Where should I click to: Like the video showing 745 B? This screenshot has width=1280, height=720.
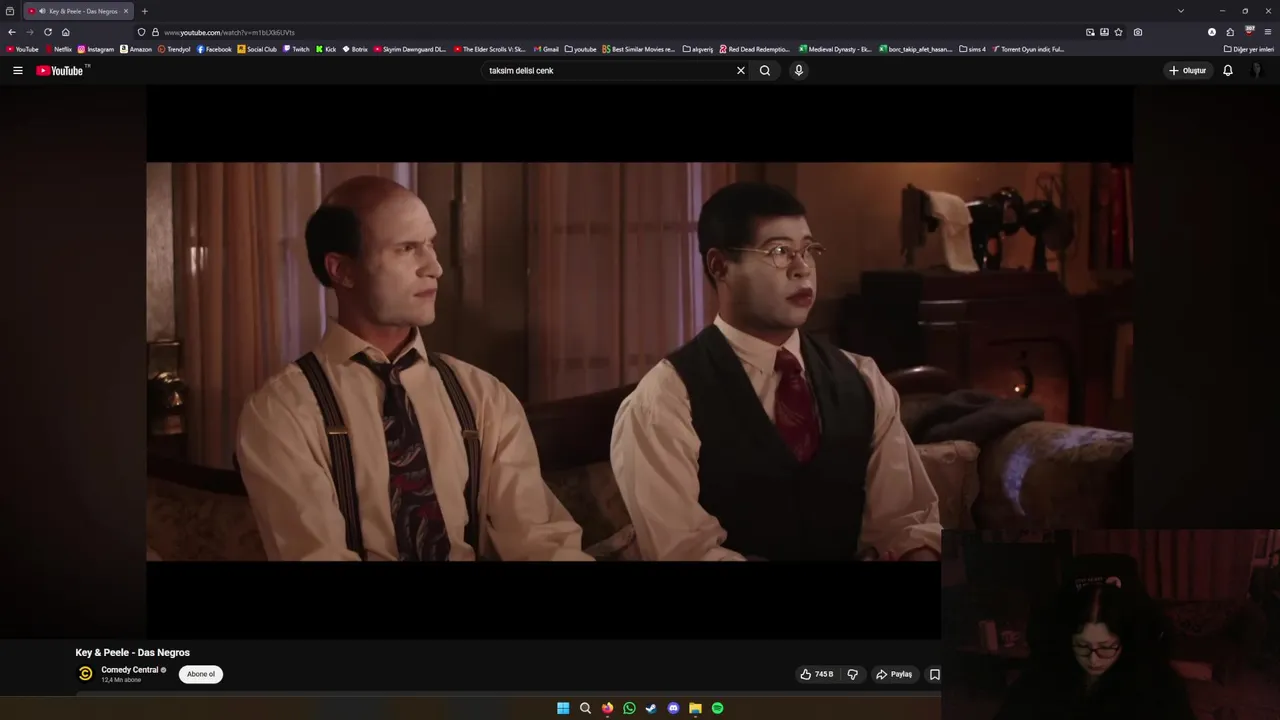click(817, 674)
